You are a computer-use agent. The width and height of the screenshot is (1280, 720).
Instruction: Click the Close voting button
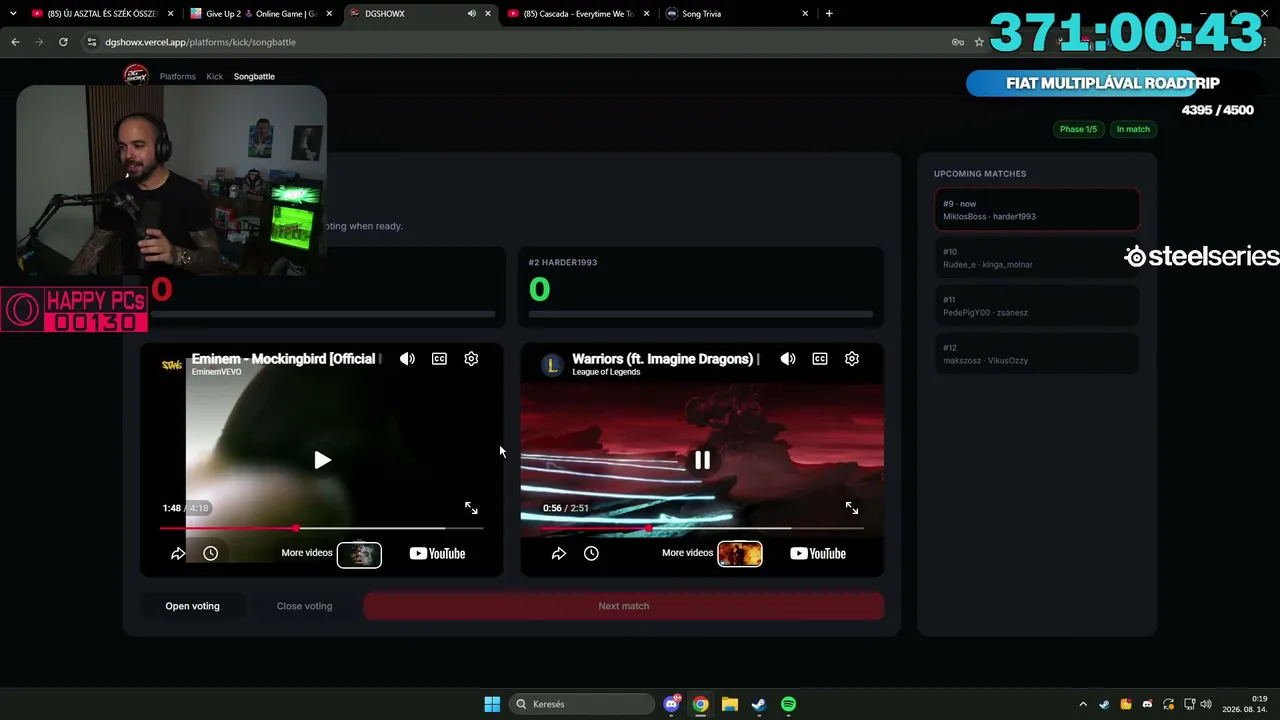coord(304,606)
